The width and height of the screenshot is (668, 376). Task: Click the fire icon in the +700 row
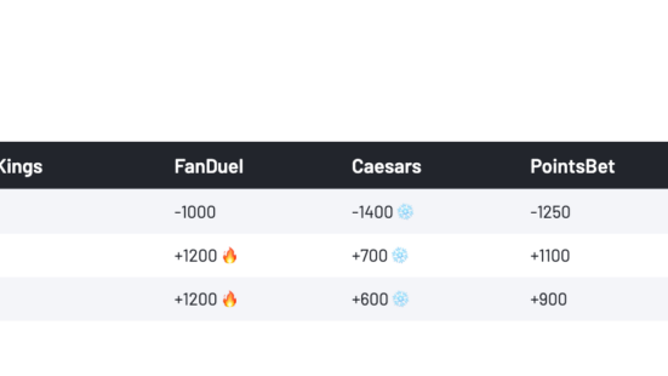point(230,255)
